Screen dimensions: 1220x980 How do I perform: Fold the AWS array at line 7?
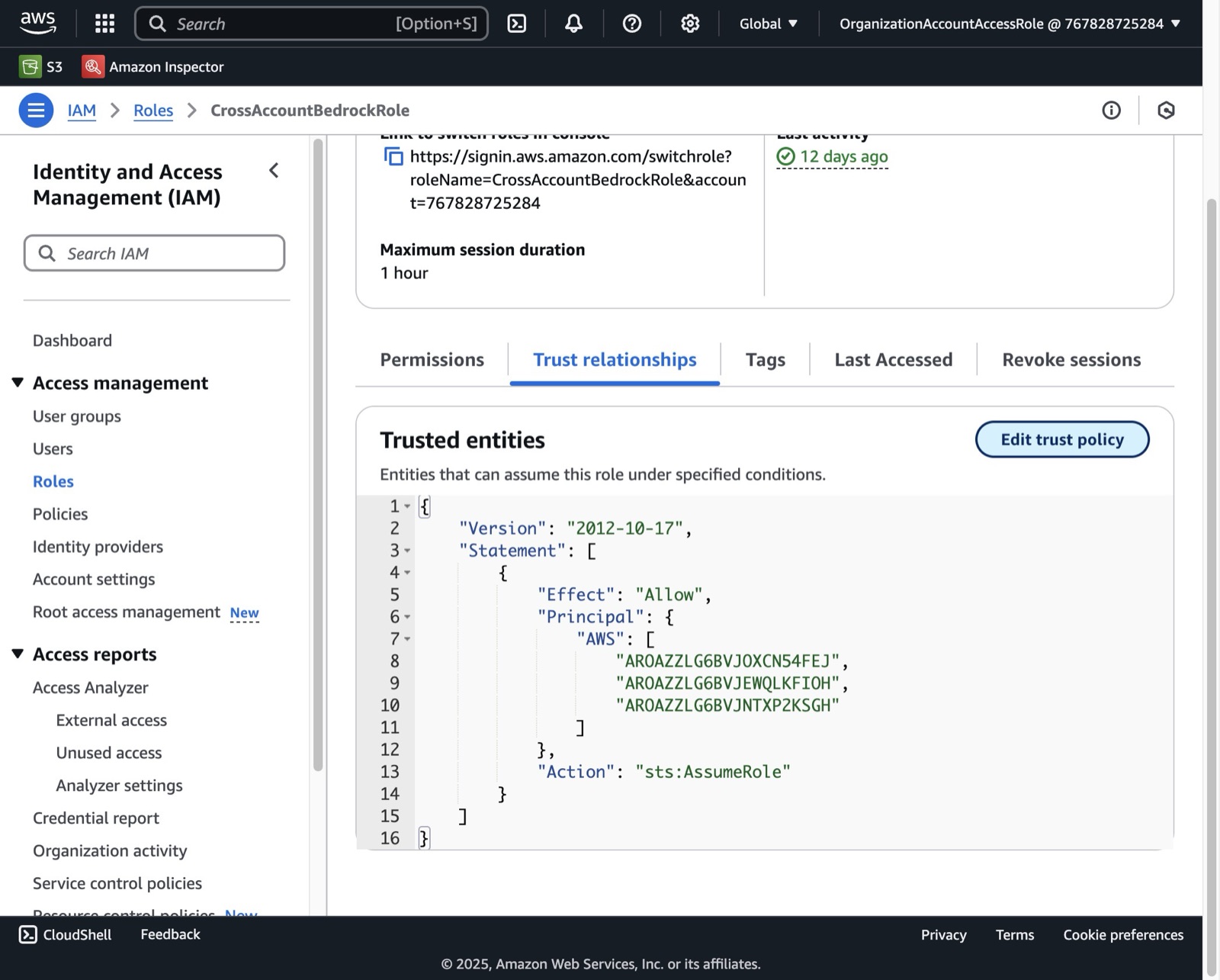pos(407,639)
